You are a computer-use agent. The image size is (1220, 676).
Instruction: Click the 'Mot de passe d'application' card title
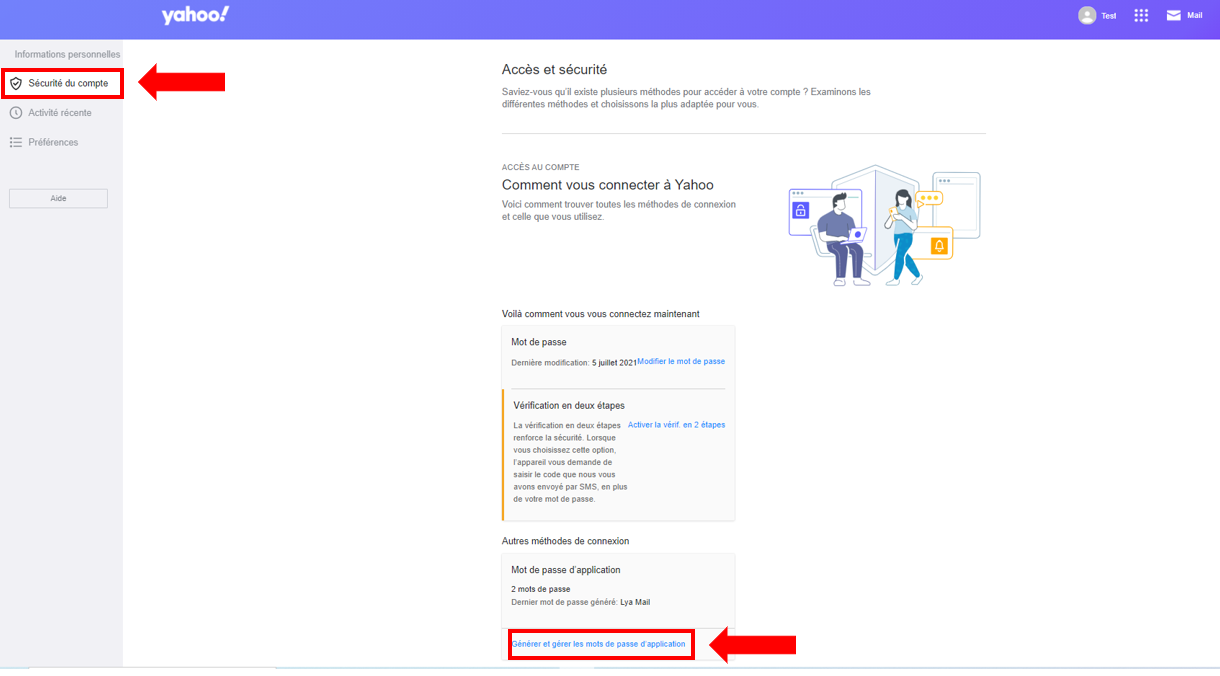coord(566,570)
